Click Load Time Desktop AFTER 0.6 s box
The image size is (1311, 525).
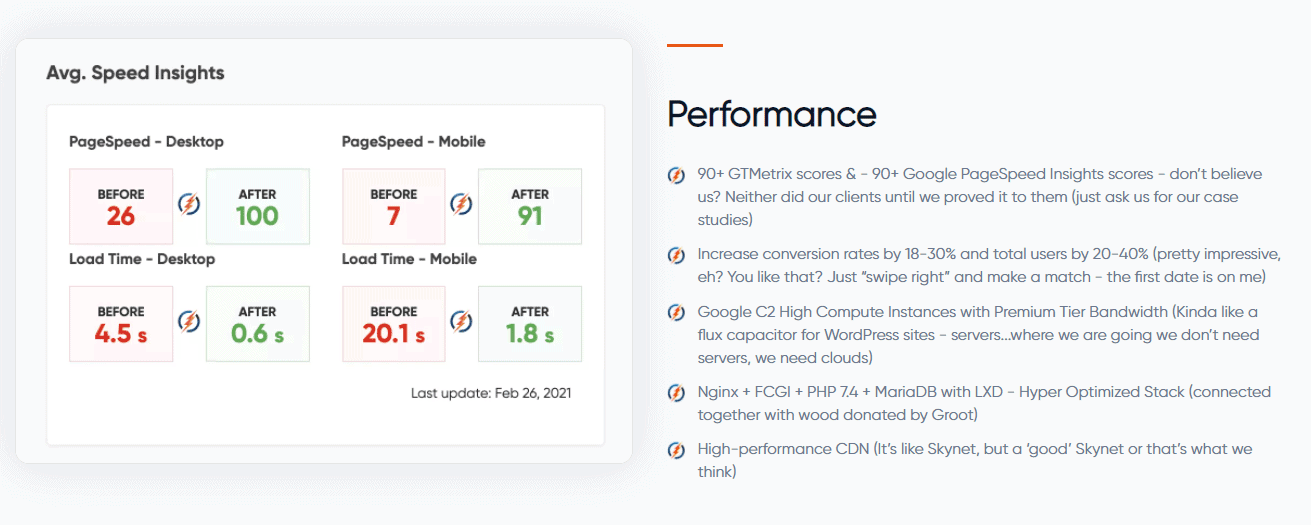tap(257, 323)
